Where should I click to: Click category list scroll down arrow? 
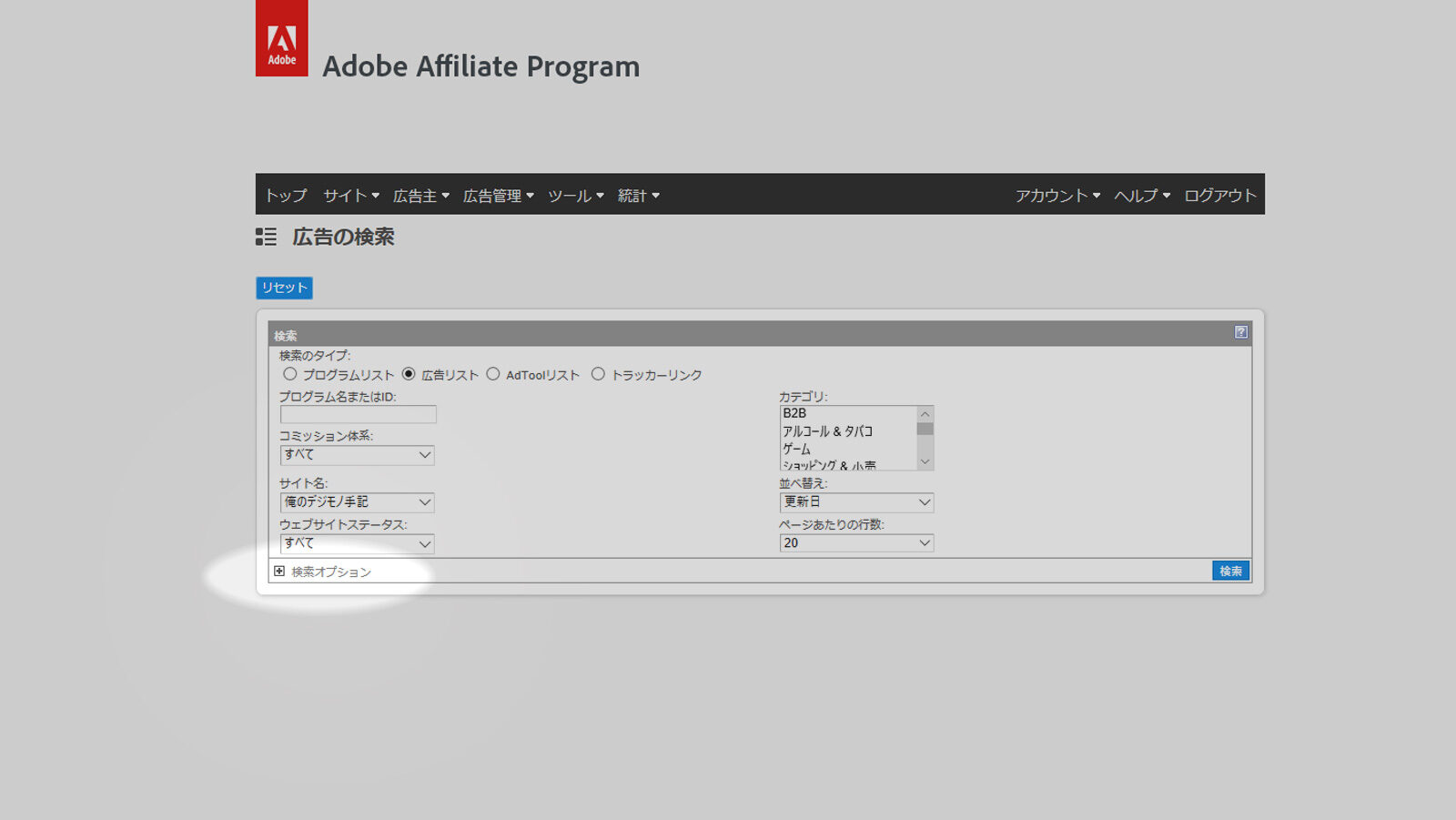925,461
